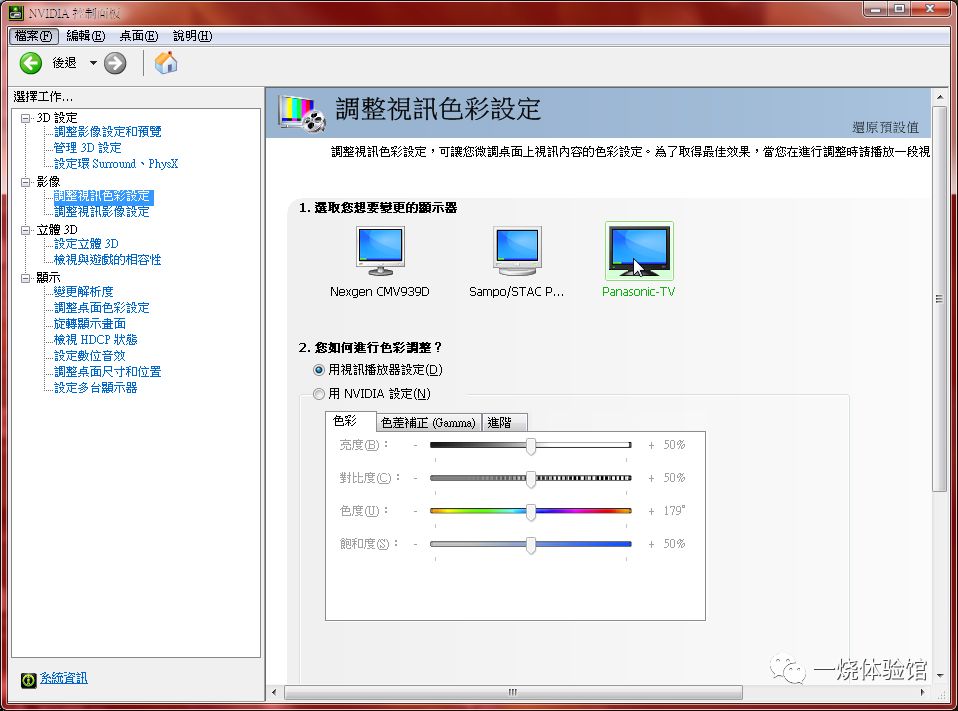Open the 檔案(F) menu
Viewport: 958px width, 711px height.
click(x=34, y=36)
